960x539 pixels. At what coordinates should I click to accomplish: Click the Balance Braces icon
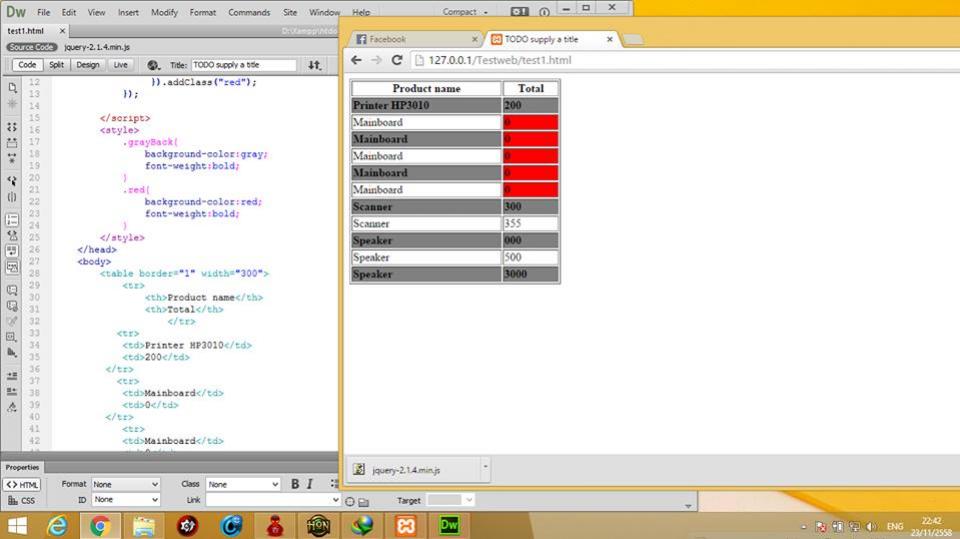coord(12,197)
